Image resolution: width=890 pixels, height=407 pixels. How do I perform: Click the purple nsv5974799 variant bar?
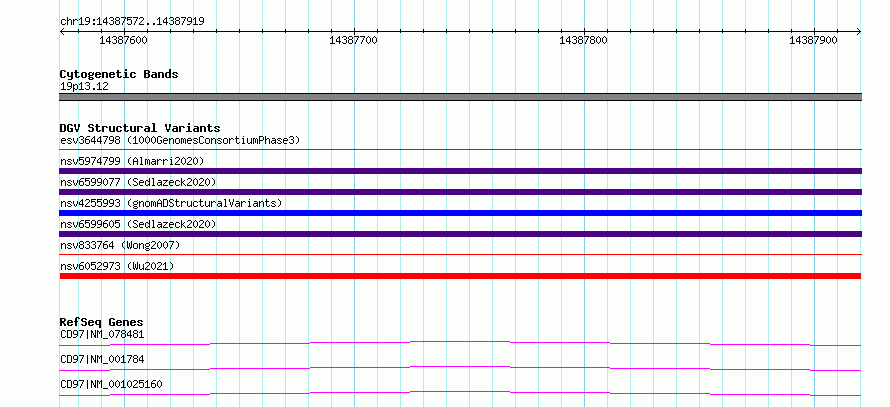click(x=460, y=171)
